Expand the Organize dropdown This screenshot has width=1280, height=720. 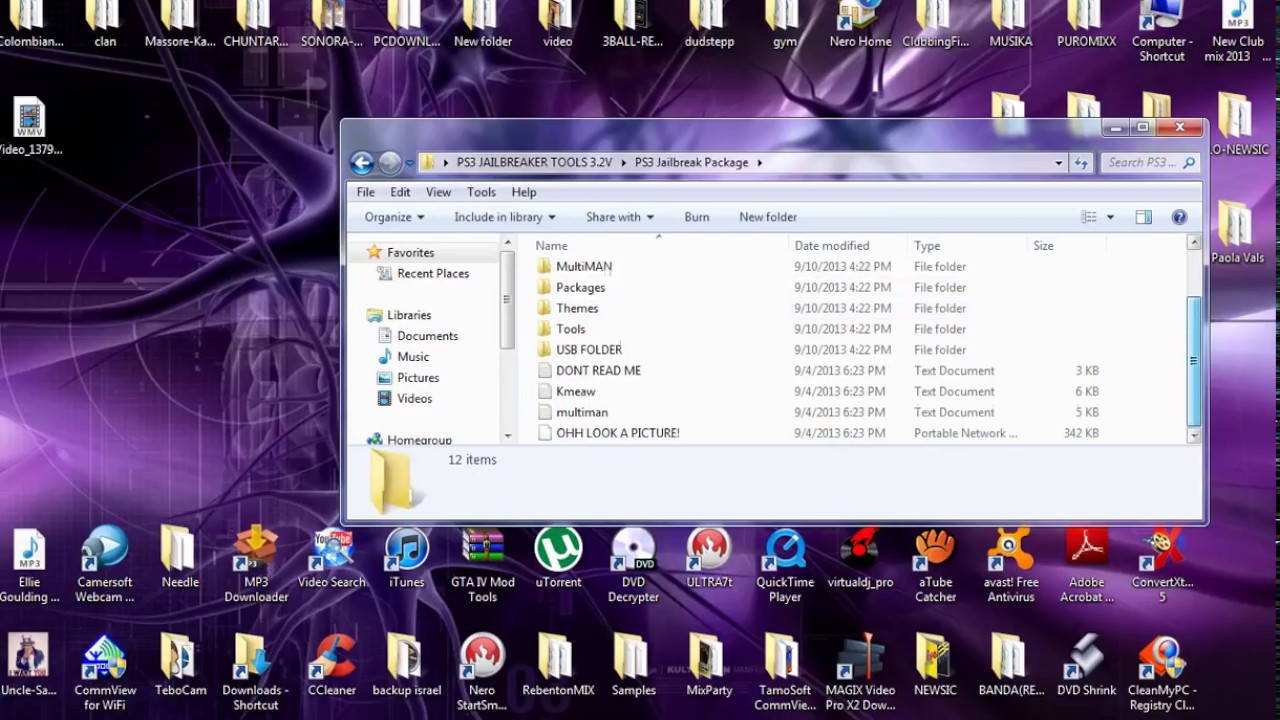394,217
